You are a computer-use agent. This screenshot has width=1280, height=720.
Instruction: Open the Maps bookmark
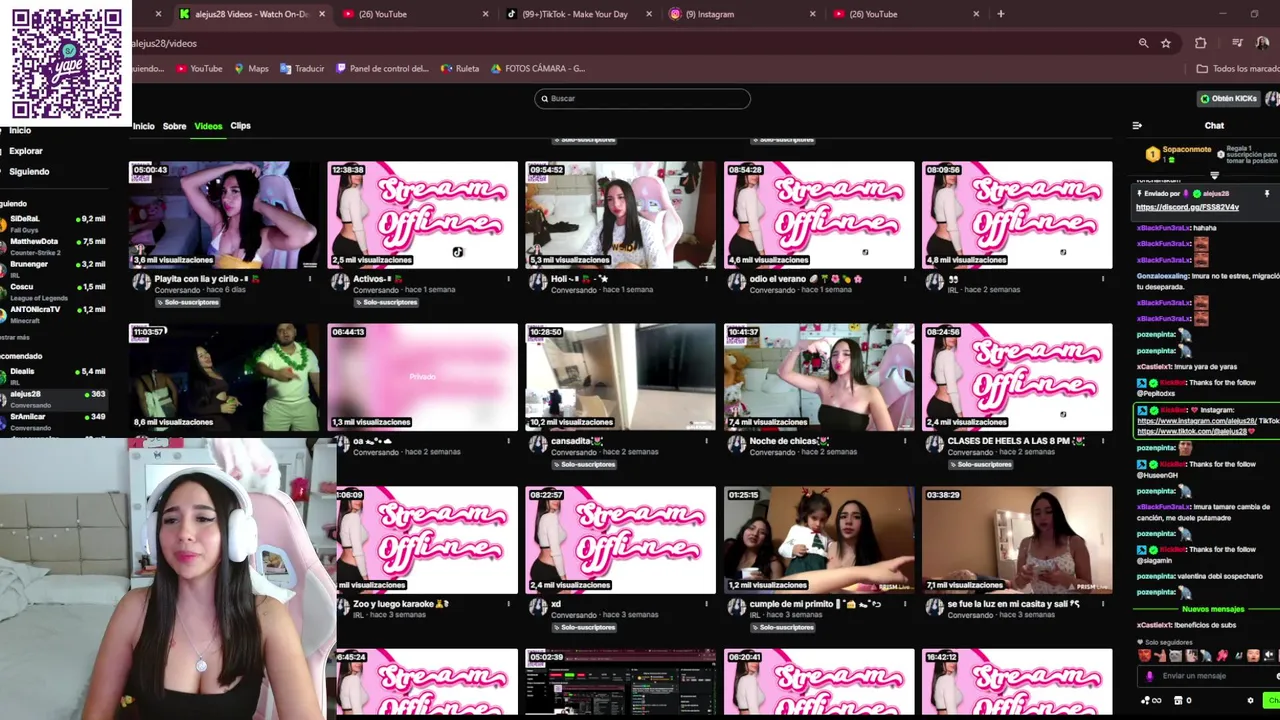[251, 69]
